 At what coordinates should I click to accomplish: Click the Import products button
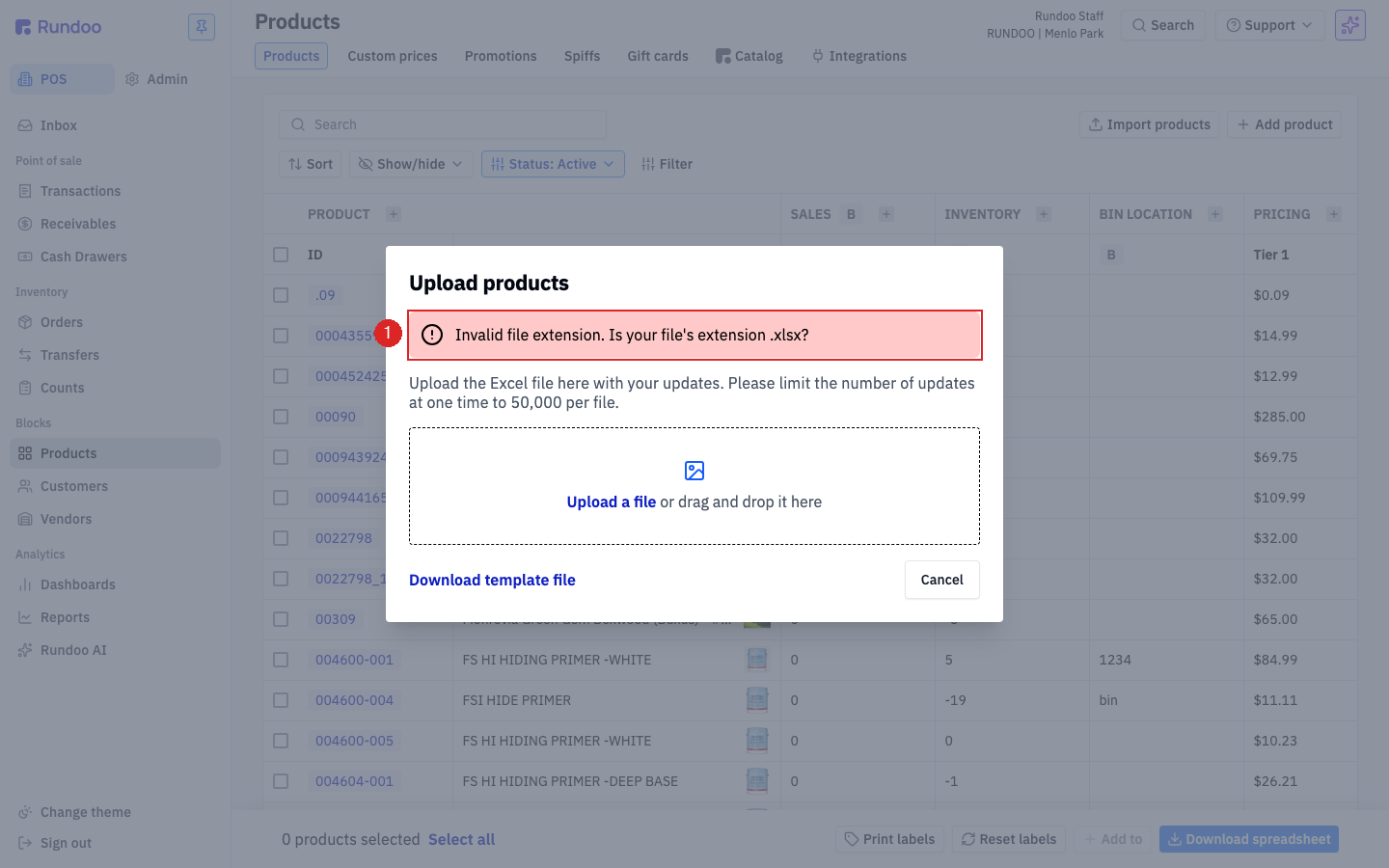click(x=1149, y=124)
